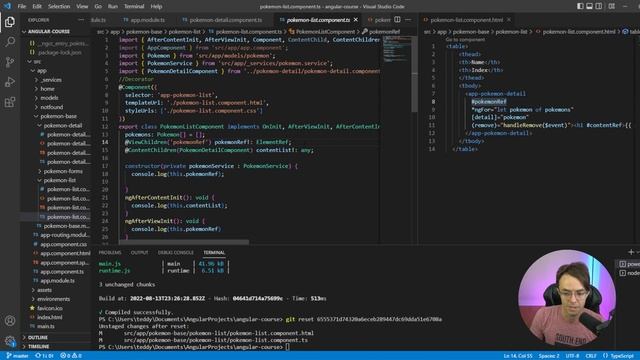Viewport: 640px width, 360px height.
Task: Click the CRLF end-of-line setting
Action: click(591, 356)
